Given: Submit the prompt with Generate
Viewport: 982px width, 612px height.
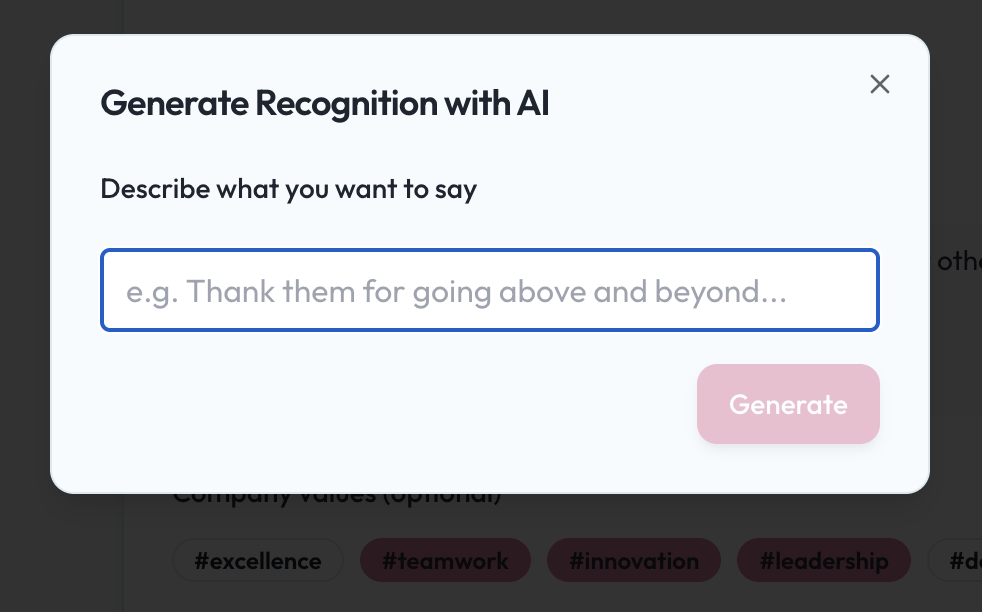Looking at the screenshot, I should click(x=787, y=404).
